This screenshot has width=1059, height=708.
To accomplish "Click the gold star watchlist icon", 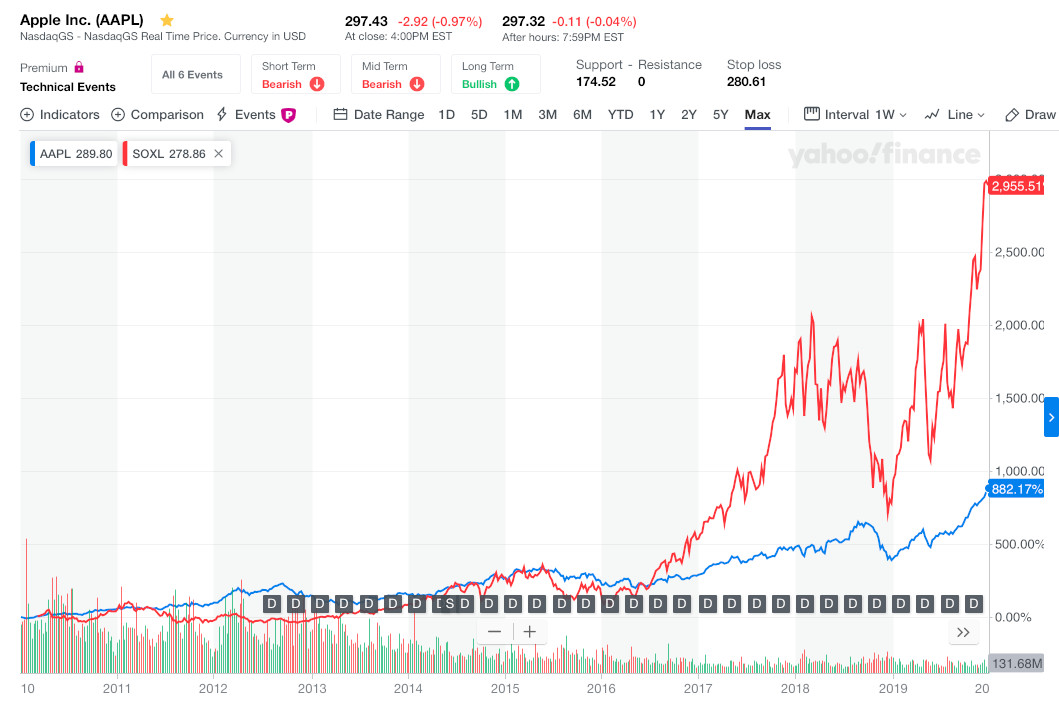I will coord(167,20).
